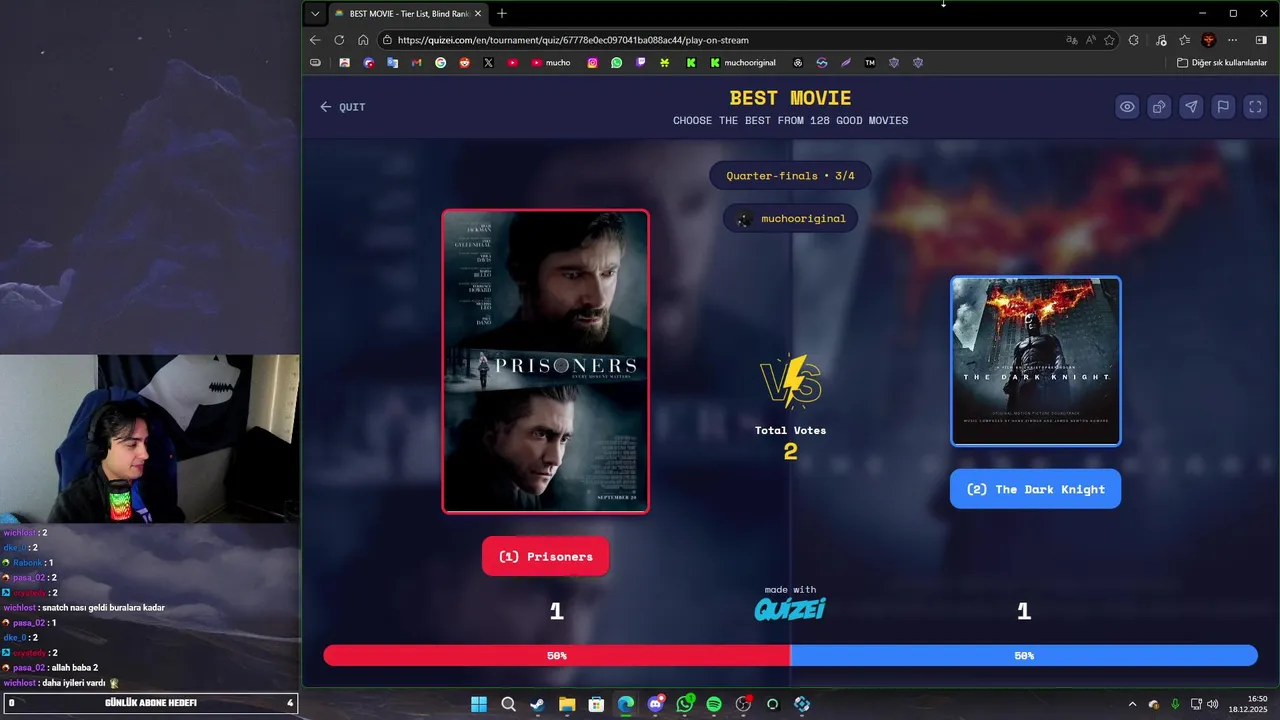This screenshot has height=720, width=1280.
Task: Open the volume control tray icon
Action: click(1212, 704)
